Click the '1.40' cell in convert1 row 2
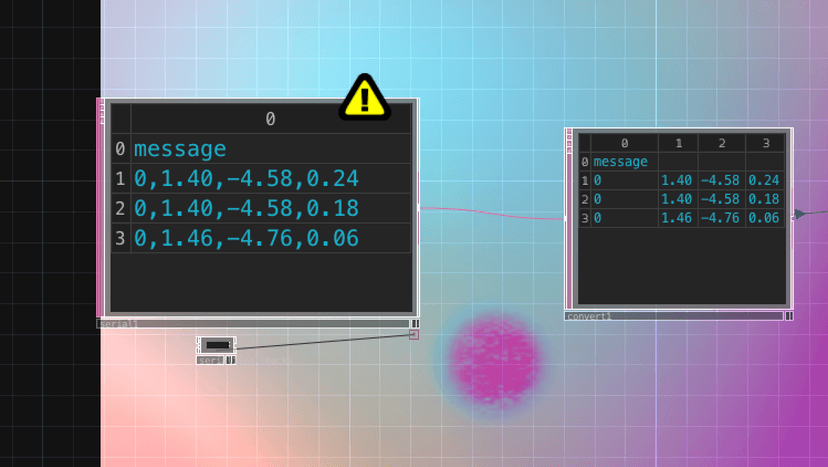Viewport: 828px width, 467px height. click(x=679, y=199)
